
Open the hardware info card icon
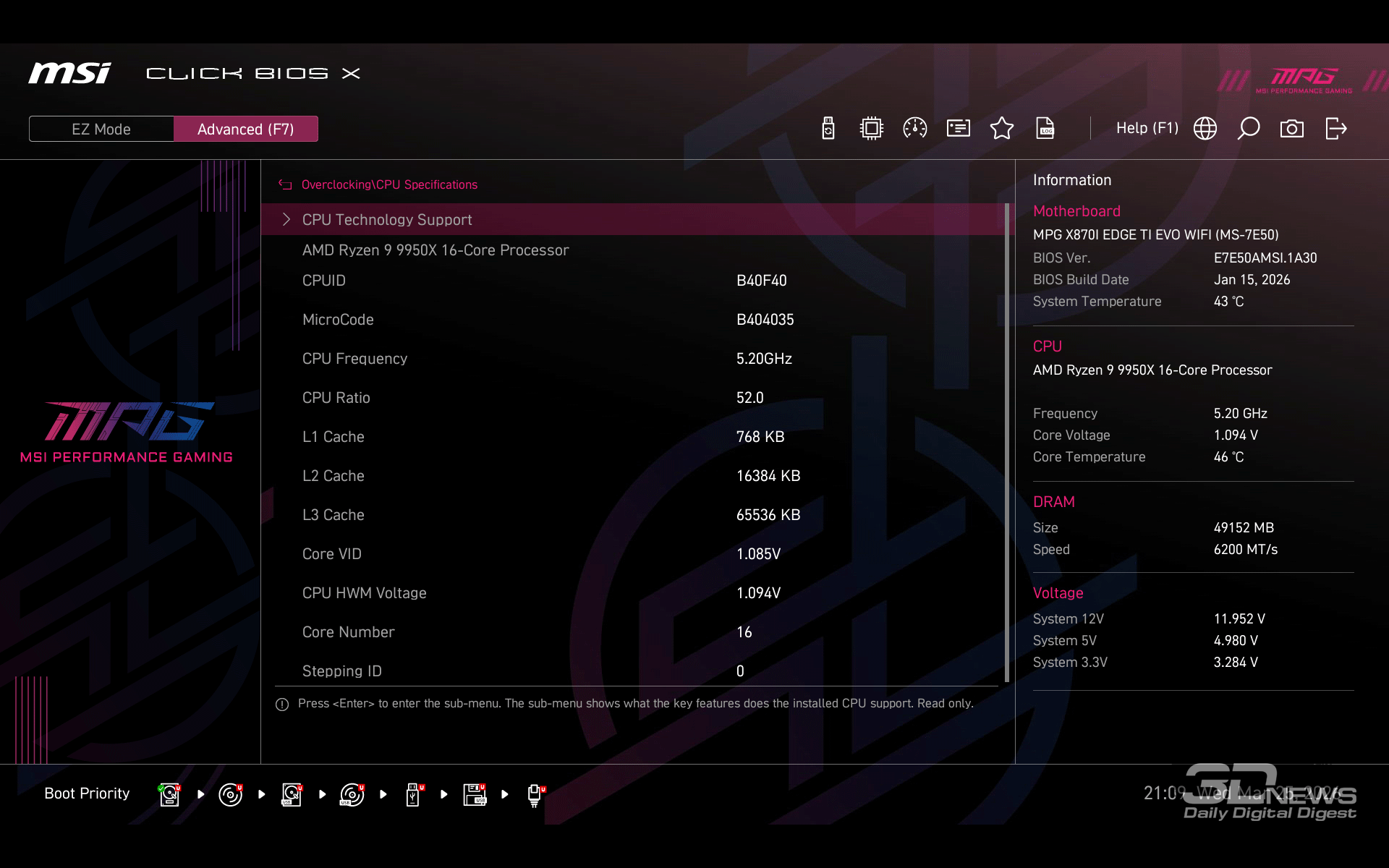click(959, 129)
